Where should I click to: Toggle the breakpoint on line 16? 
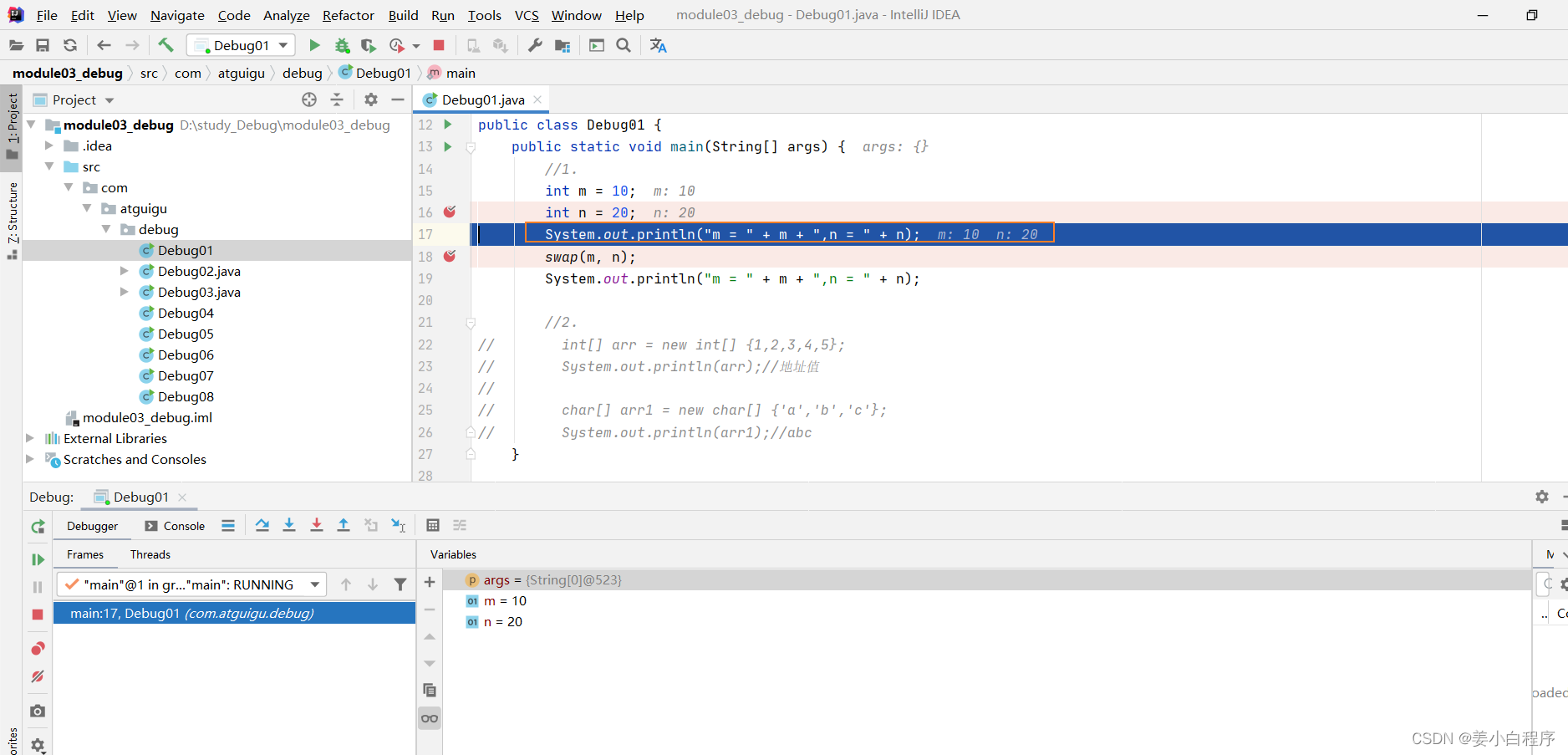click(x=450, y=212)
